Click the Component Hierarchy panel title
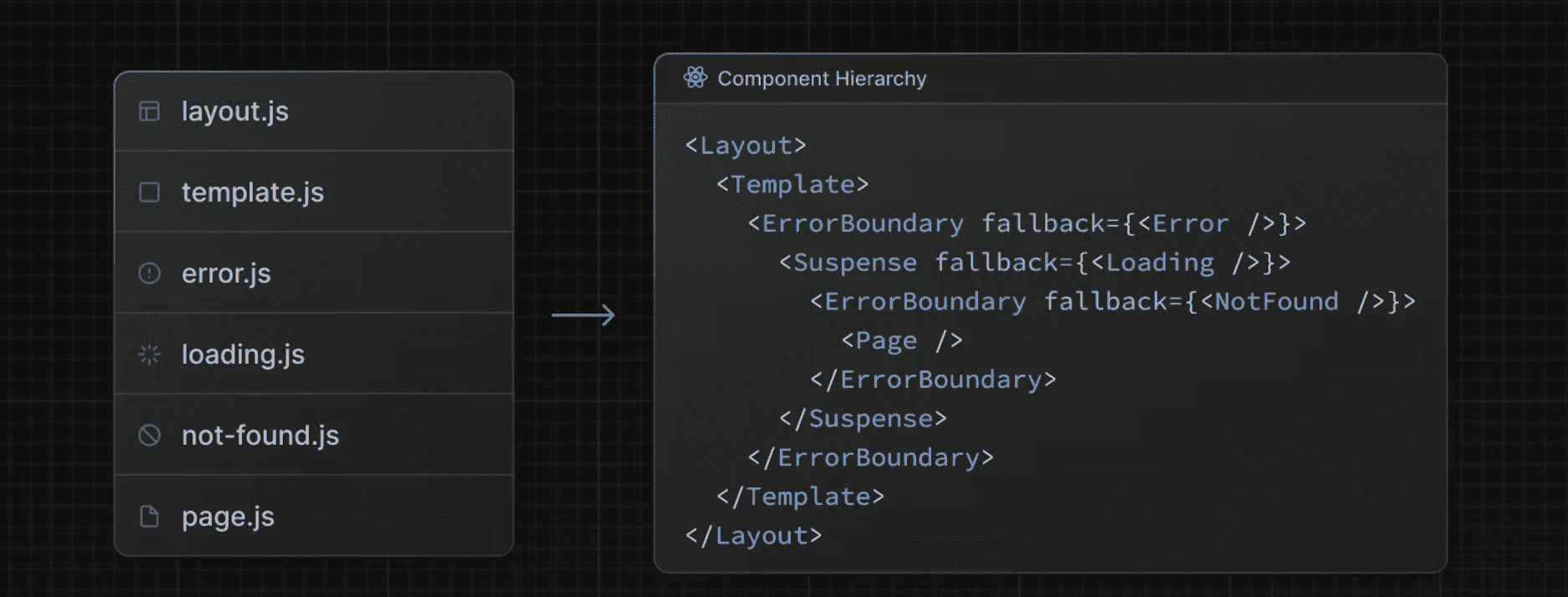Viewport: 1568px width, 597px height. click(x=822, y=79)
